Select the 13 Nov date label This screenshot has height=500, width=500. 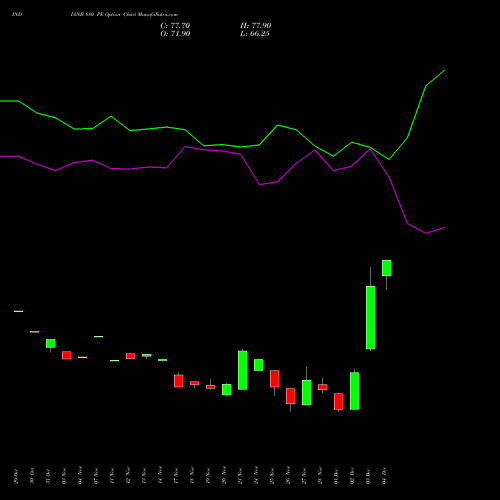[x=144, y=476]
